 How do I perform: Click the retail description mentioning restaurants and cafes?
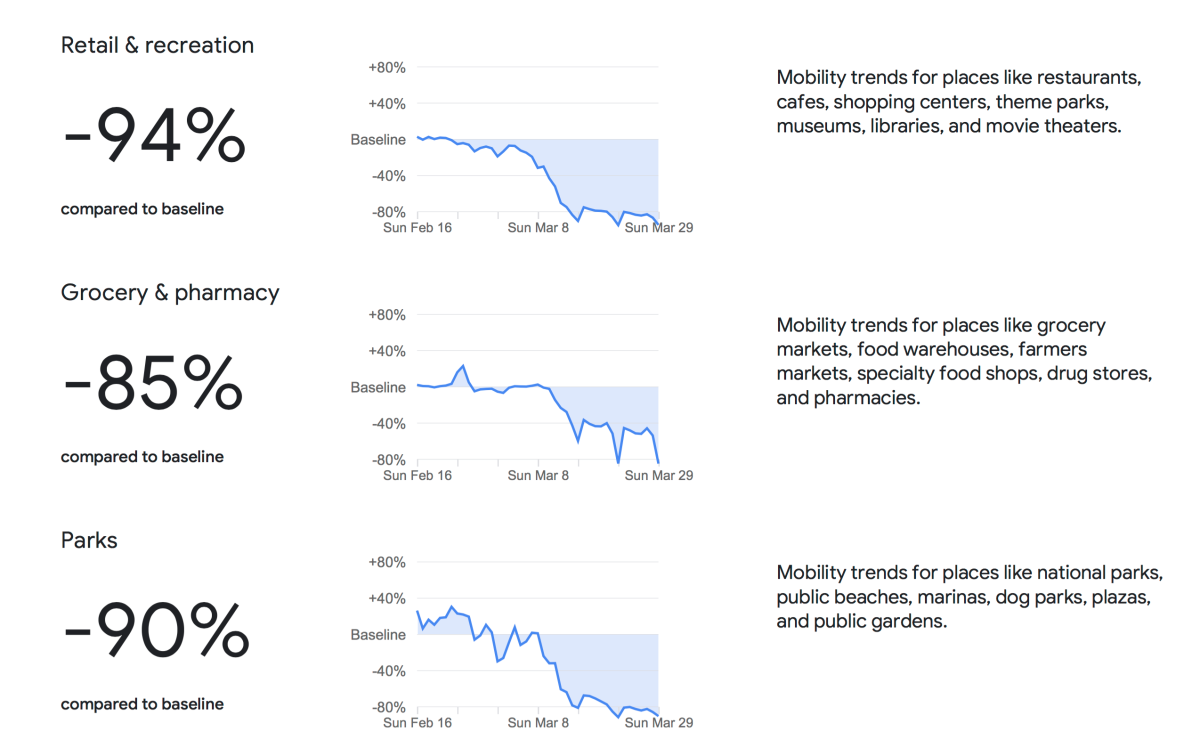click(958, 102)
